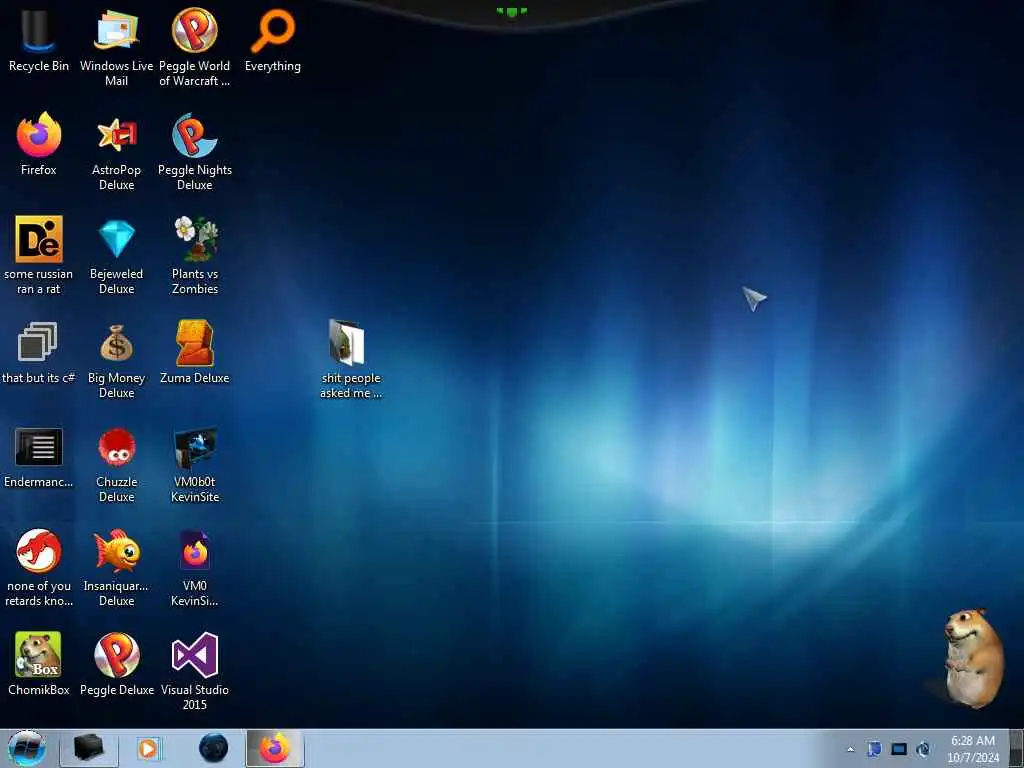Select the 'some russian ran a rat' icon
Image resolution: width=1024 pixels, height=768 pixels.
[x=39, y=256]
